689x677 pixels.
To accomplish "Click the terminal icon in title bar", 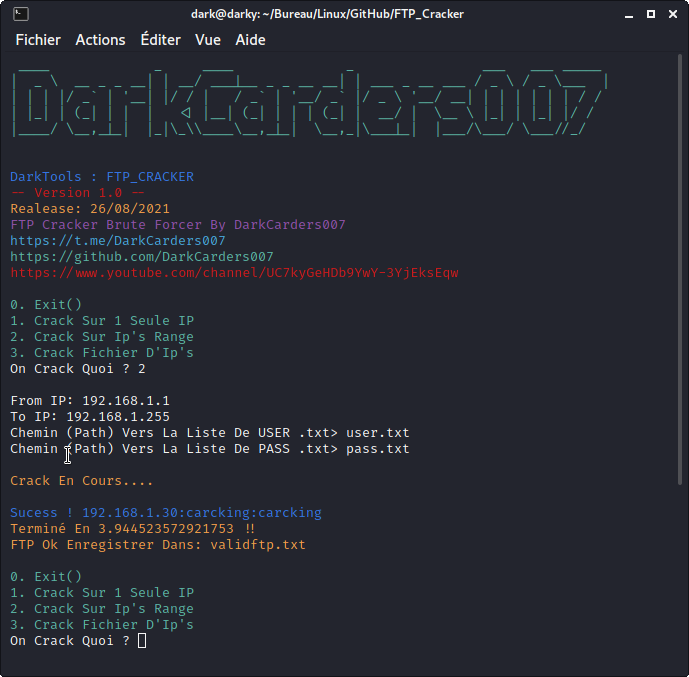I will 21,14.
